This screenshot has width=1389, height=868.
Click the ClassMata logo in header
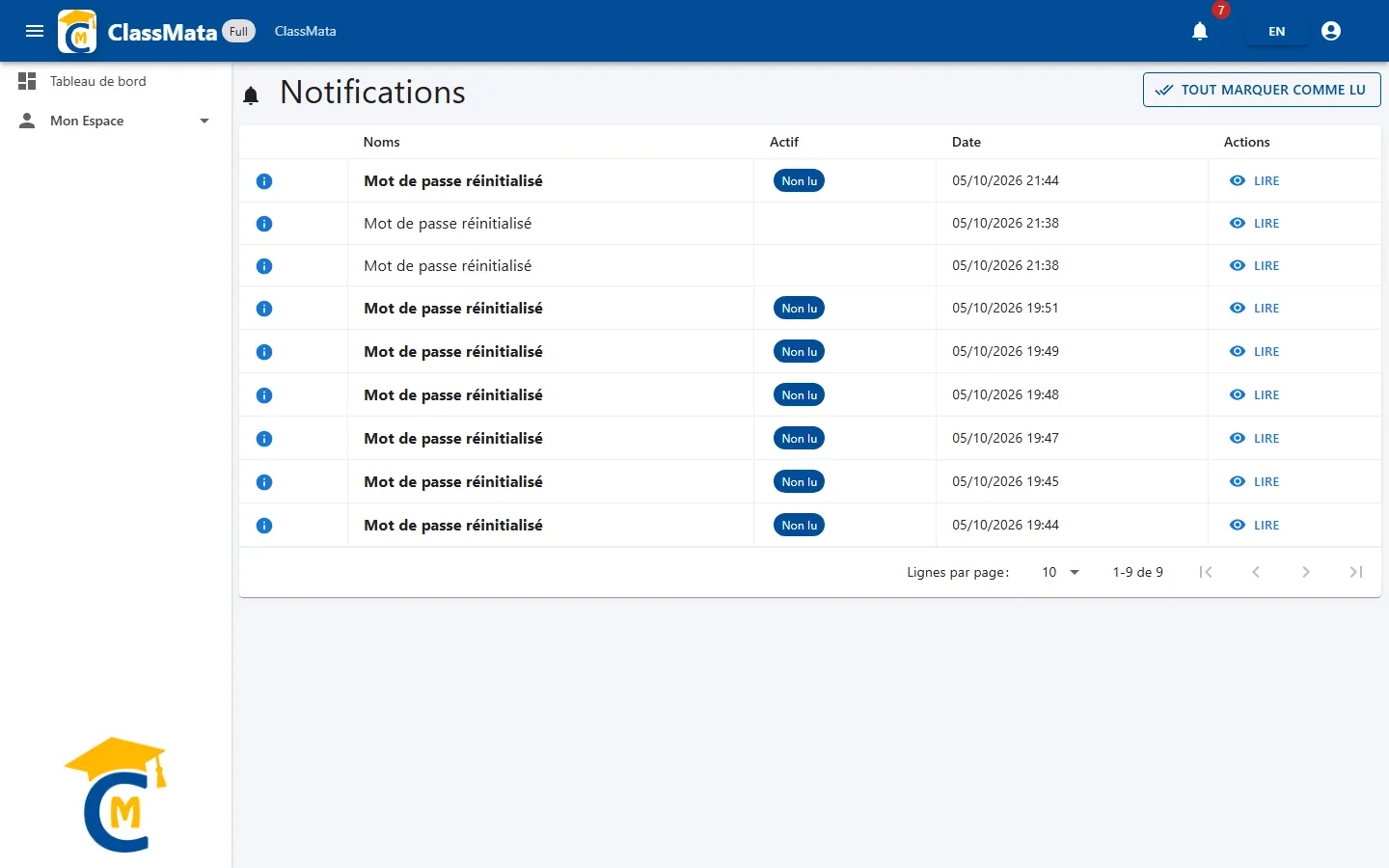77,31
